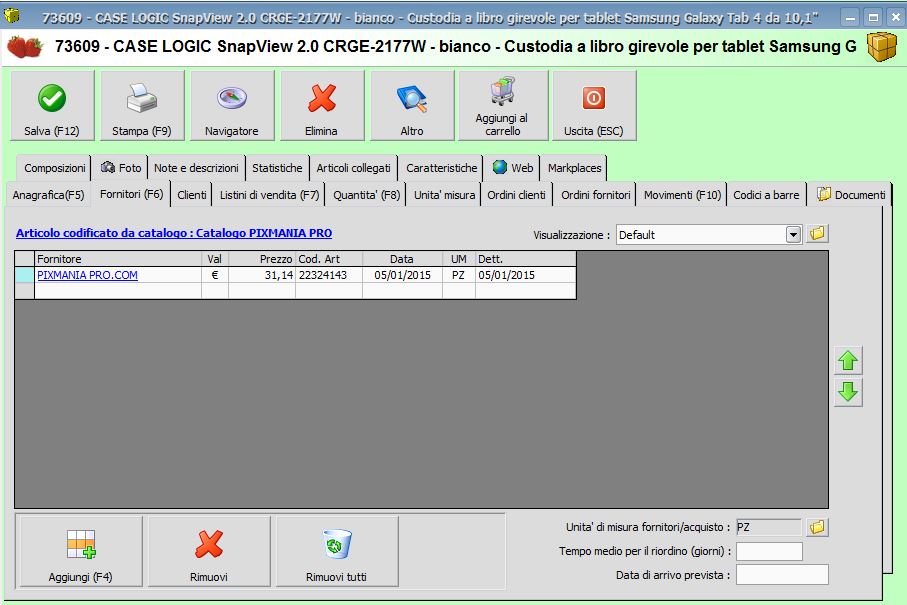Click the Data column header
This screenshot has width=907, height=605.
pos(403,259)
